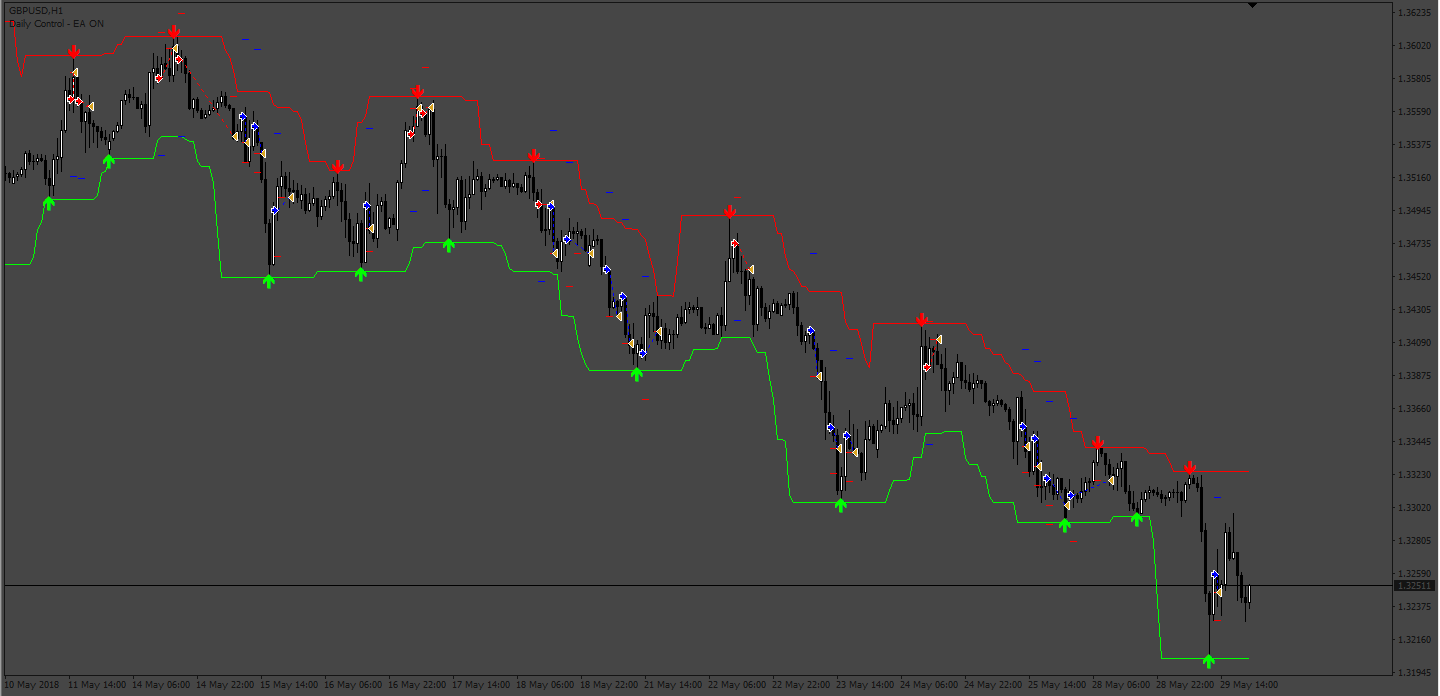
Task: Click price label 1.36020
Action: pos(1416,46)
